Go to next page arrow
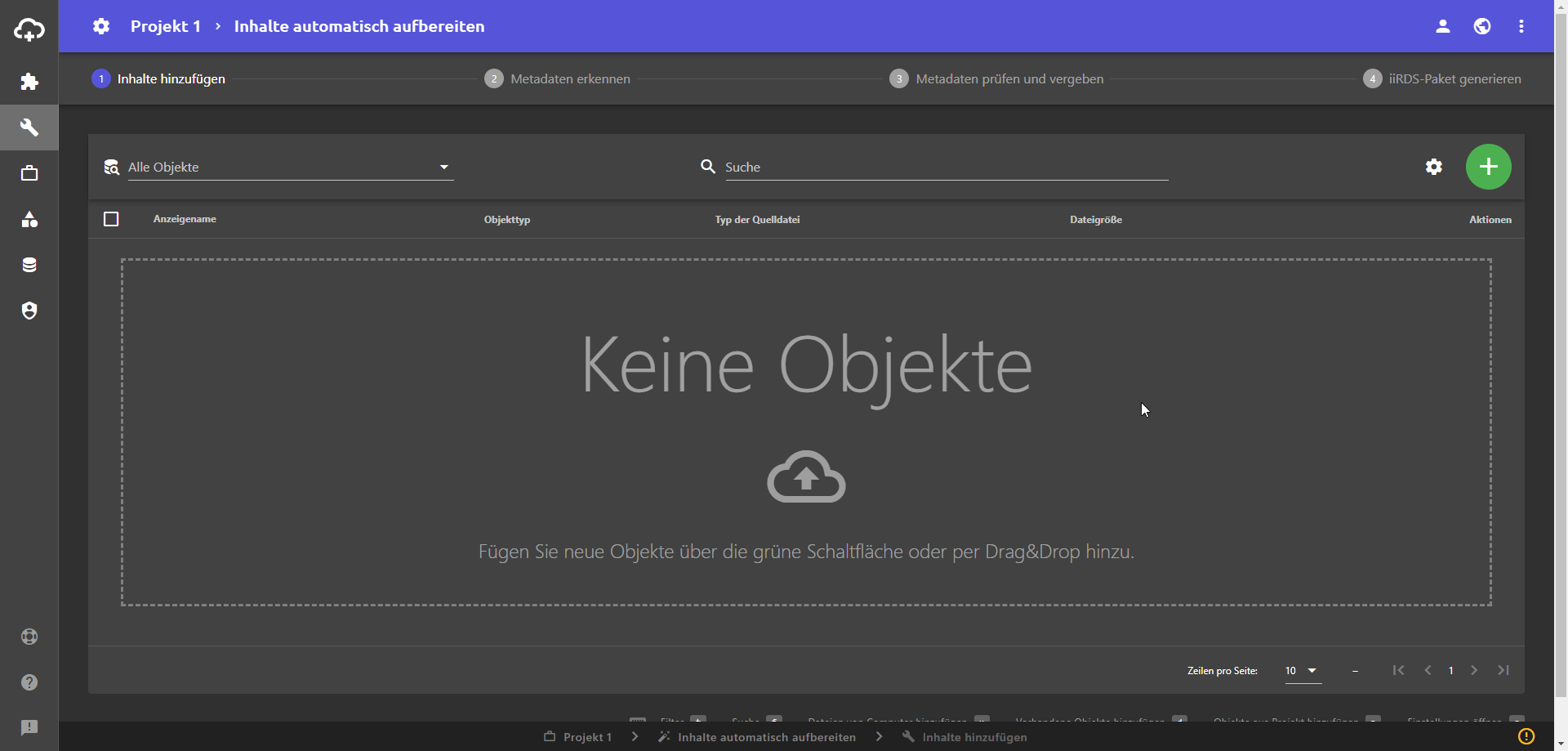 [1474, 670]
